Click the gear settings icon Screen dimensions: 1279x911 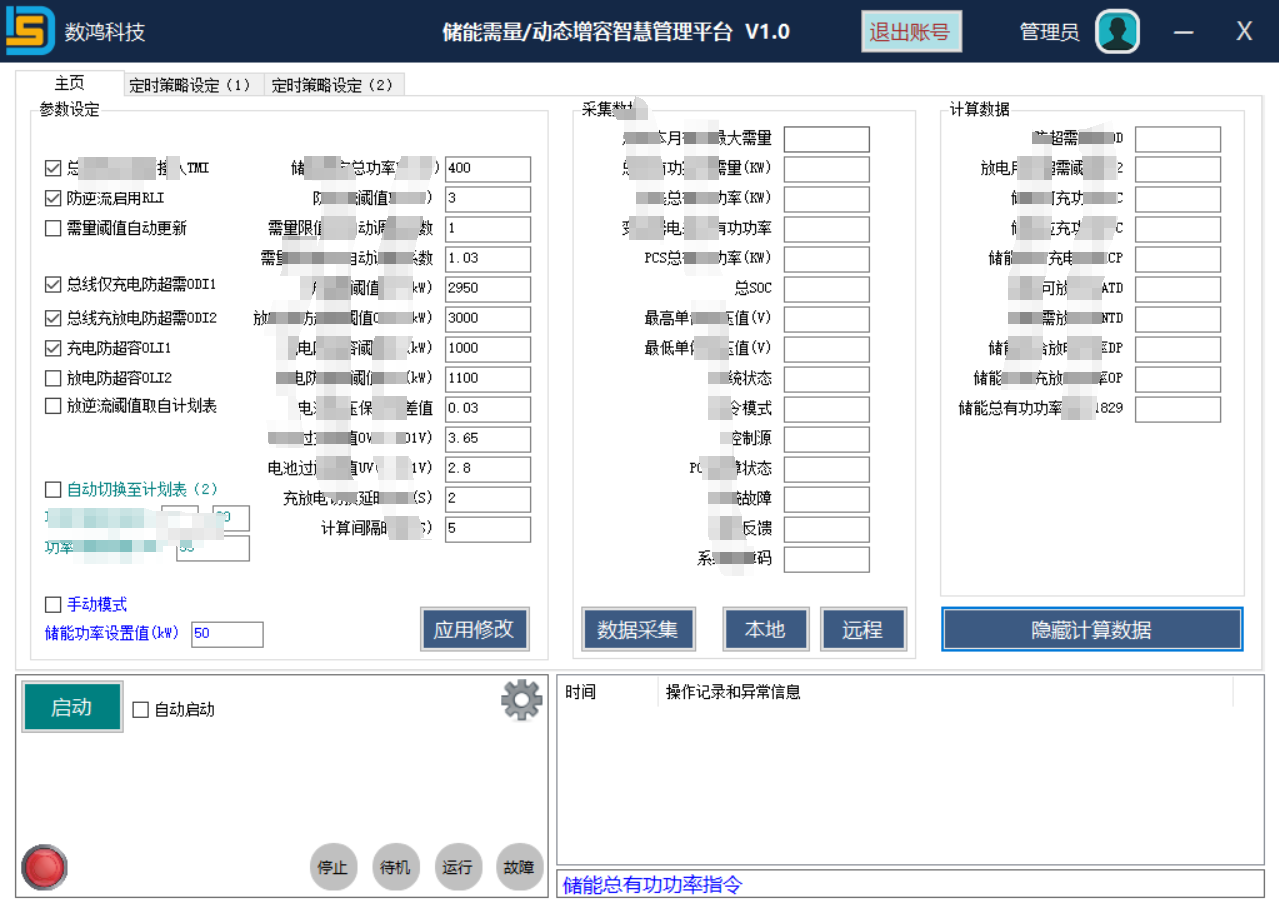pos(521,700)
